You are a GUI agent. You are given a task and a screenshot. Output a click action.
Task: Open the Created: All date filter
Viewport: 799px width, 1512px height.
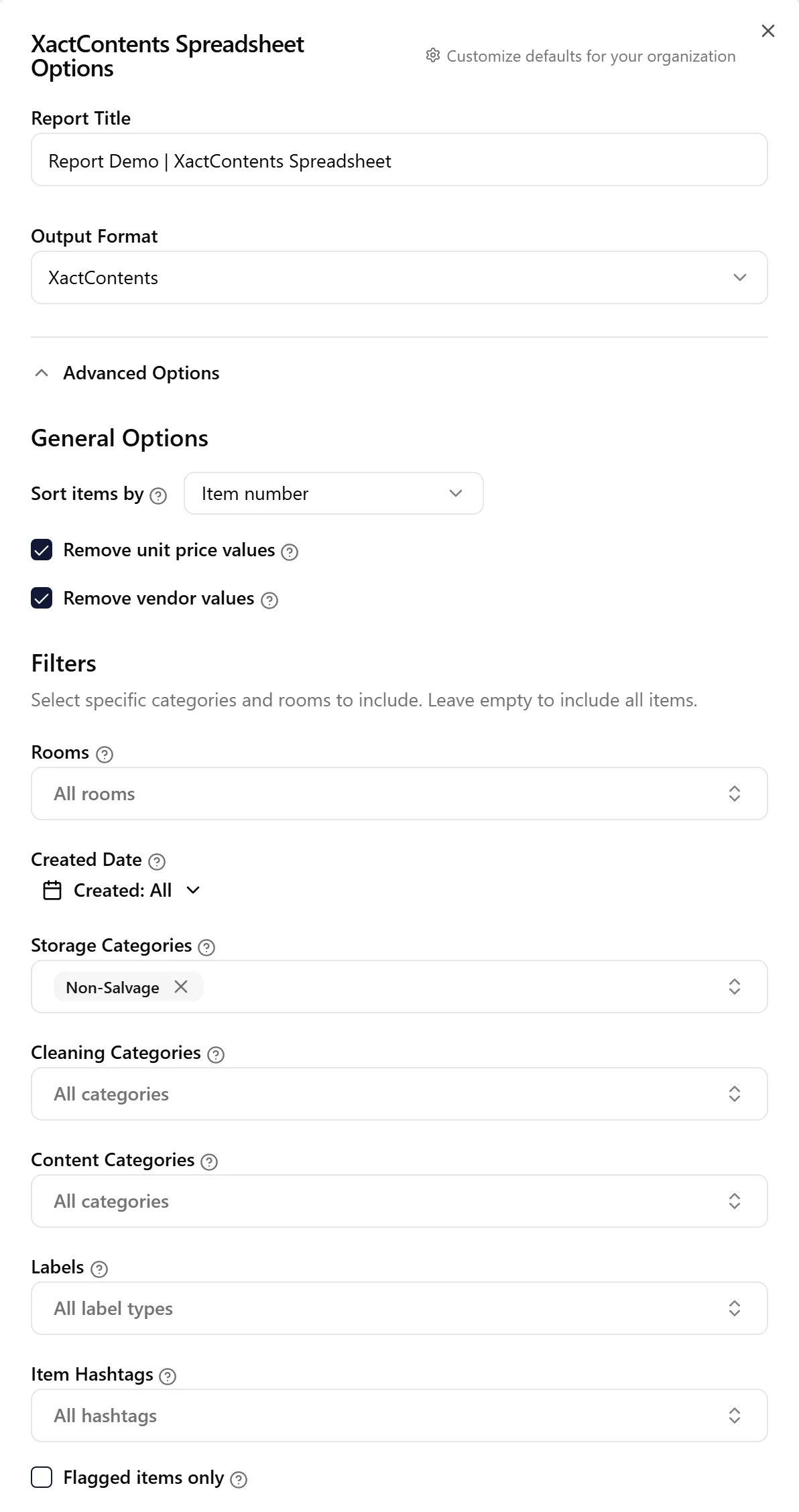(122, 890)
